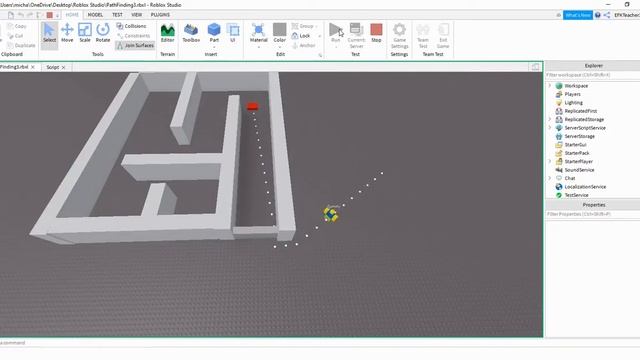Click the command bar input at bottom

(x=271, y=342)
